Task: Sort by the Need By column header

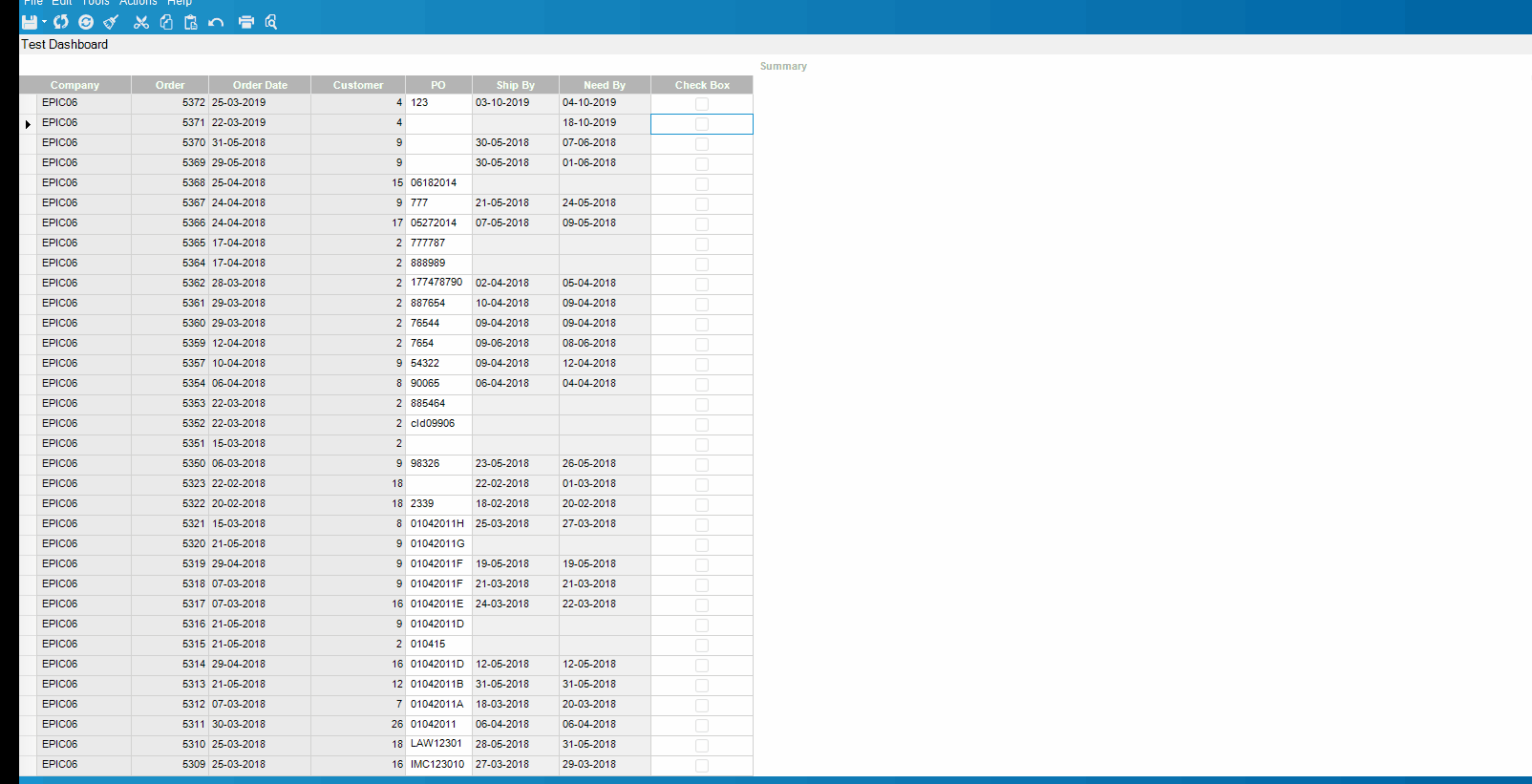Action: (605, 85)
